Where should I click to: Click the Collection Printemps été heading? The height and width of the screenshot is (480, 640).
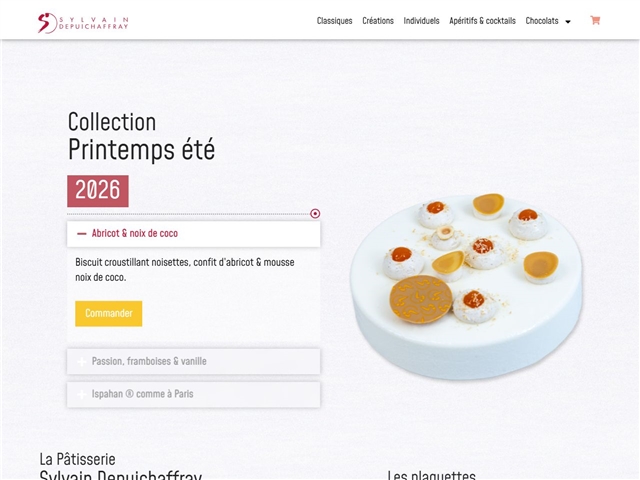(141, 136)
